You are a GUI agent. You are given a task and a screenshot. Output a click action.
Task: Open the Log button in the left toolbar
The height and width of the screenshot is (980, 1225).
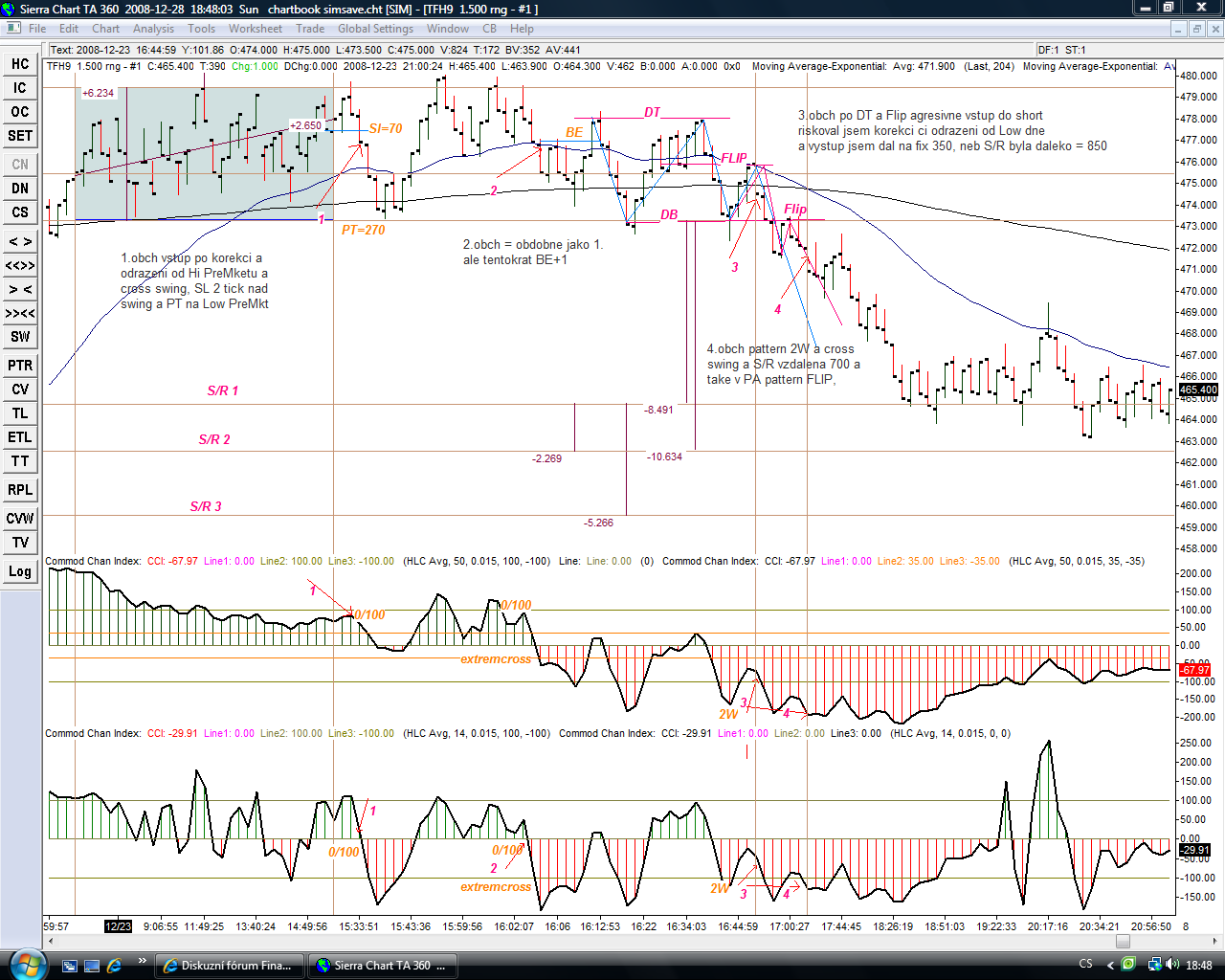pyautogui.click(x=20, y=571)
